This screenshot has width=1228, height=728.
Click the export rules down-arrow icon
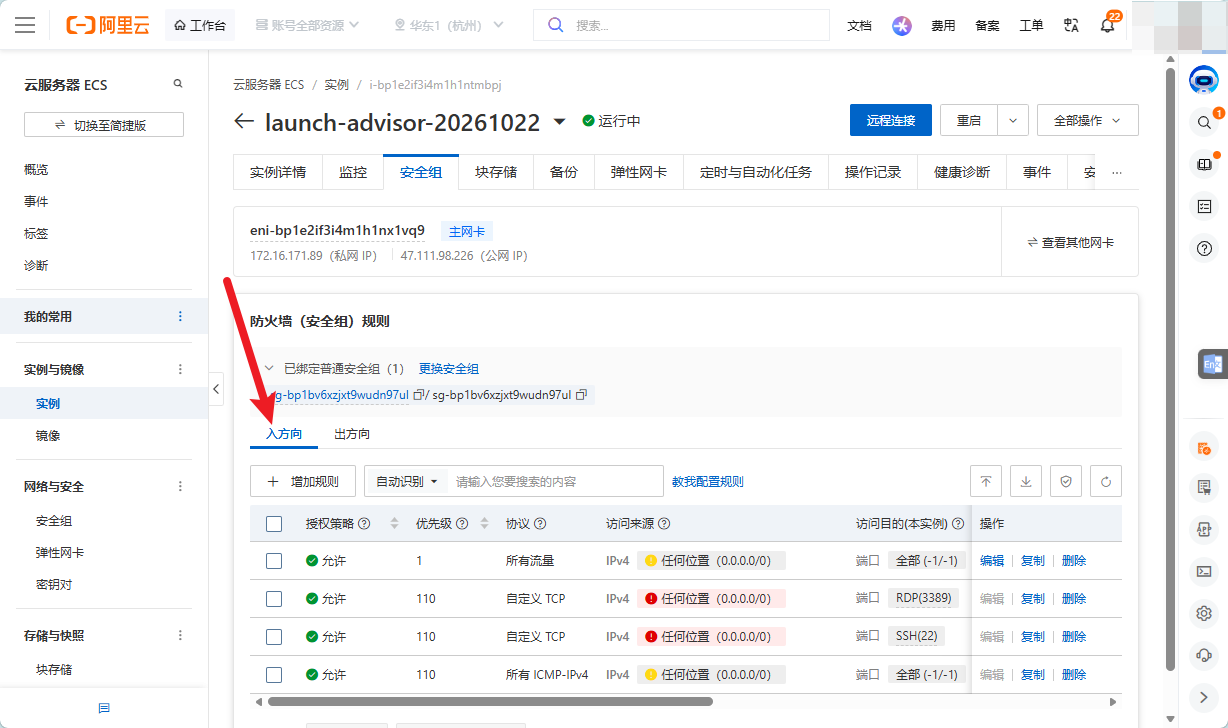1026,481
